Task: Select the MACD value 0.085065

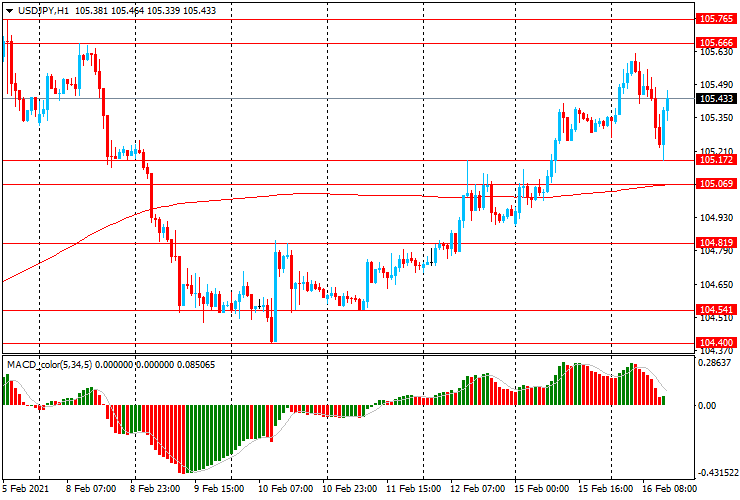Action: point(196,364)
